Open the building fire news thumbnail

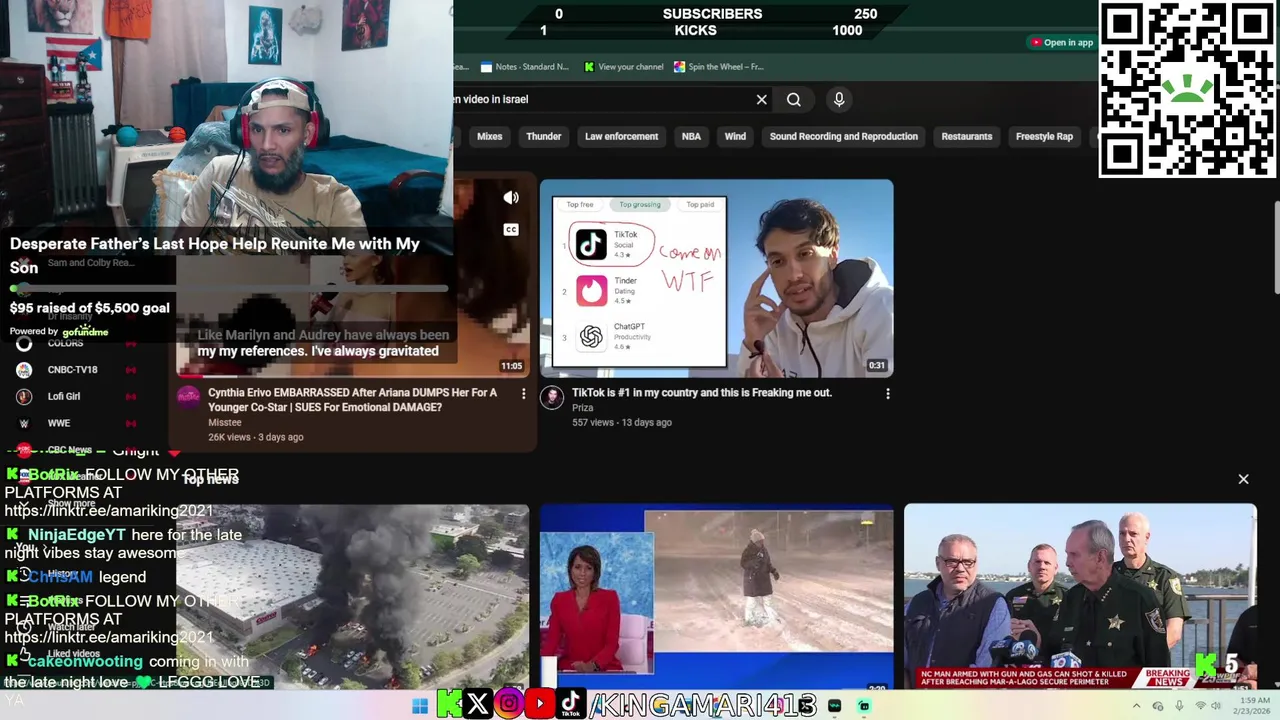[x=352, y=596]
